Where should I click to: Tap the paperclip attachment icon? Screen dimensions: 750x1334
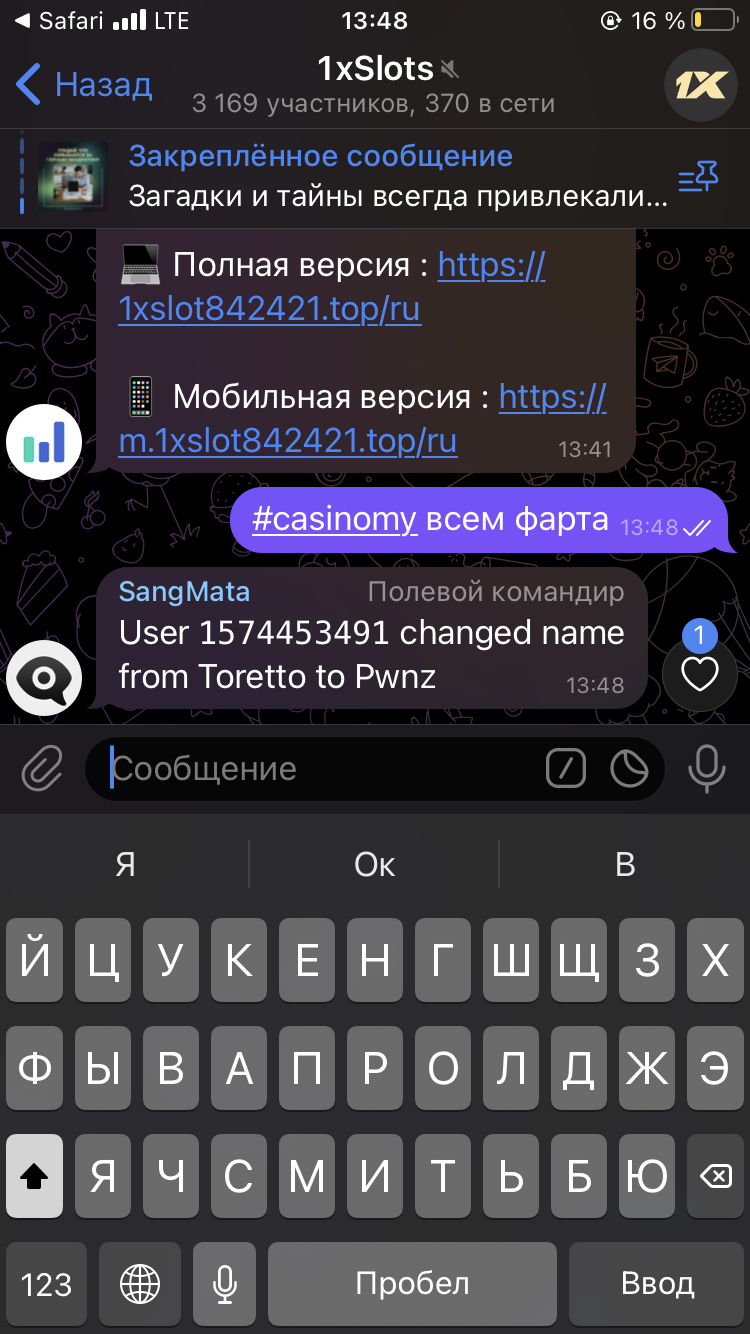(x=42, y=769)
